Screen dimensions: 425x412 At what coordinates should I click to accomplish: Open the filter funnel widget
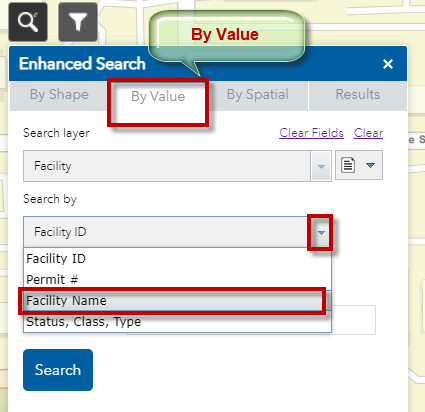78,22
